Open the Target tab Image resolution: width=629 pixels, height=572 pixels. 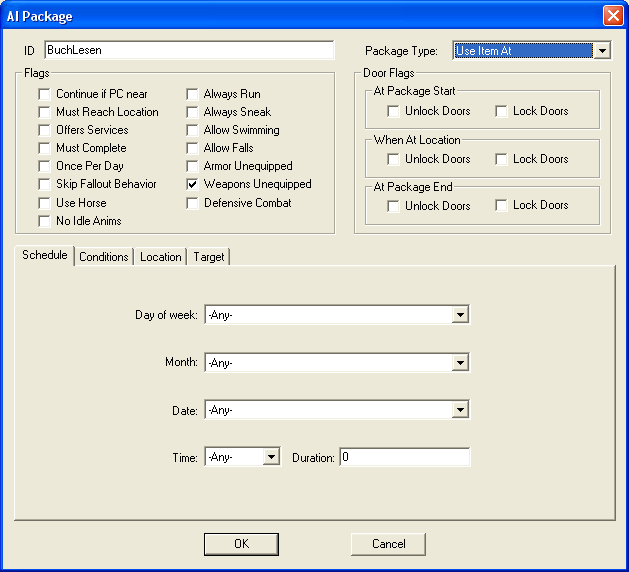pyautogui.click(x=209, y=257)
